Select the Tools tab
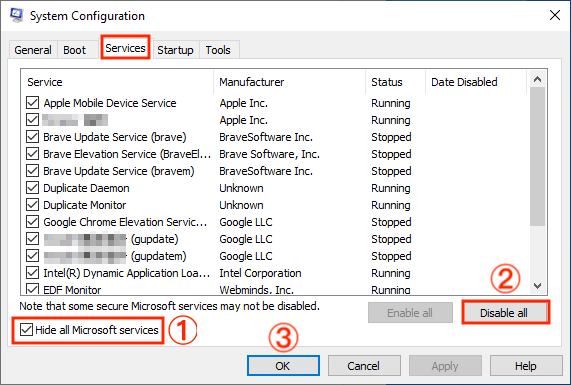 218,50
